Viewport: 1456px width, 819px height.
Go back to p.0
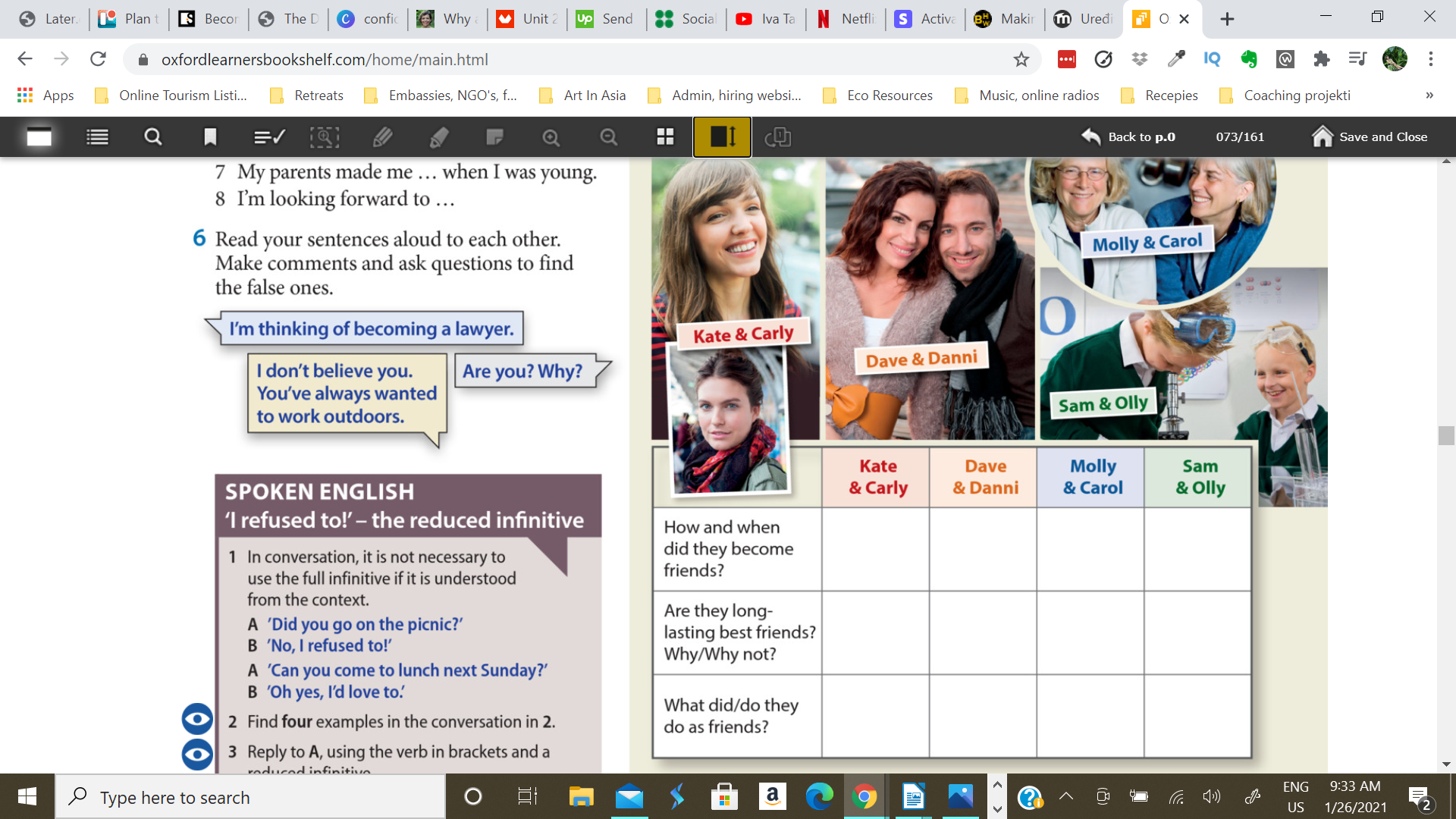1128,137
